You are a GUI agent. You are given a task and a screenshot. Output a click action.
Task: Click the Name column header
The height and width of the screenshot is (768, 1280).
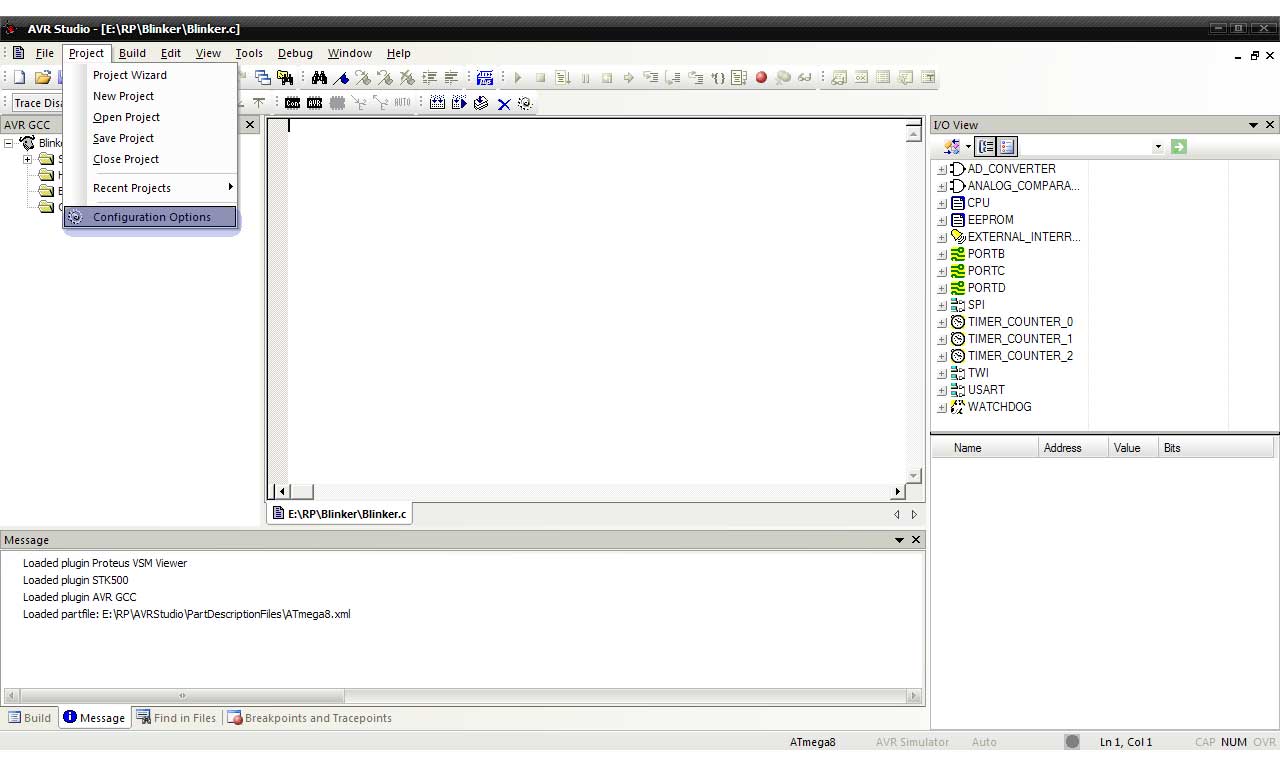985,448
